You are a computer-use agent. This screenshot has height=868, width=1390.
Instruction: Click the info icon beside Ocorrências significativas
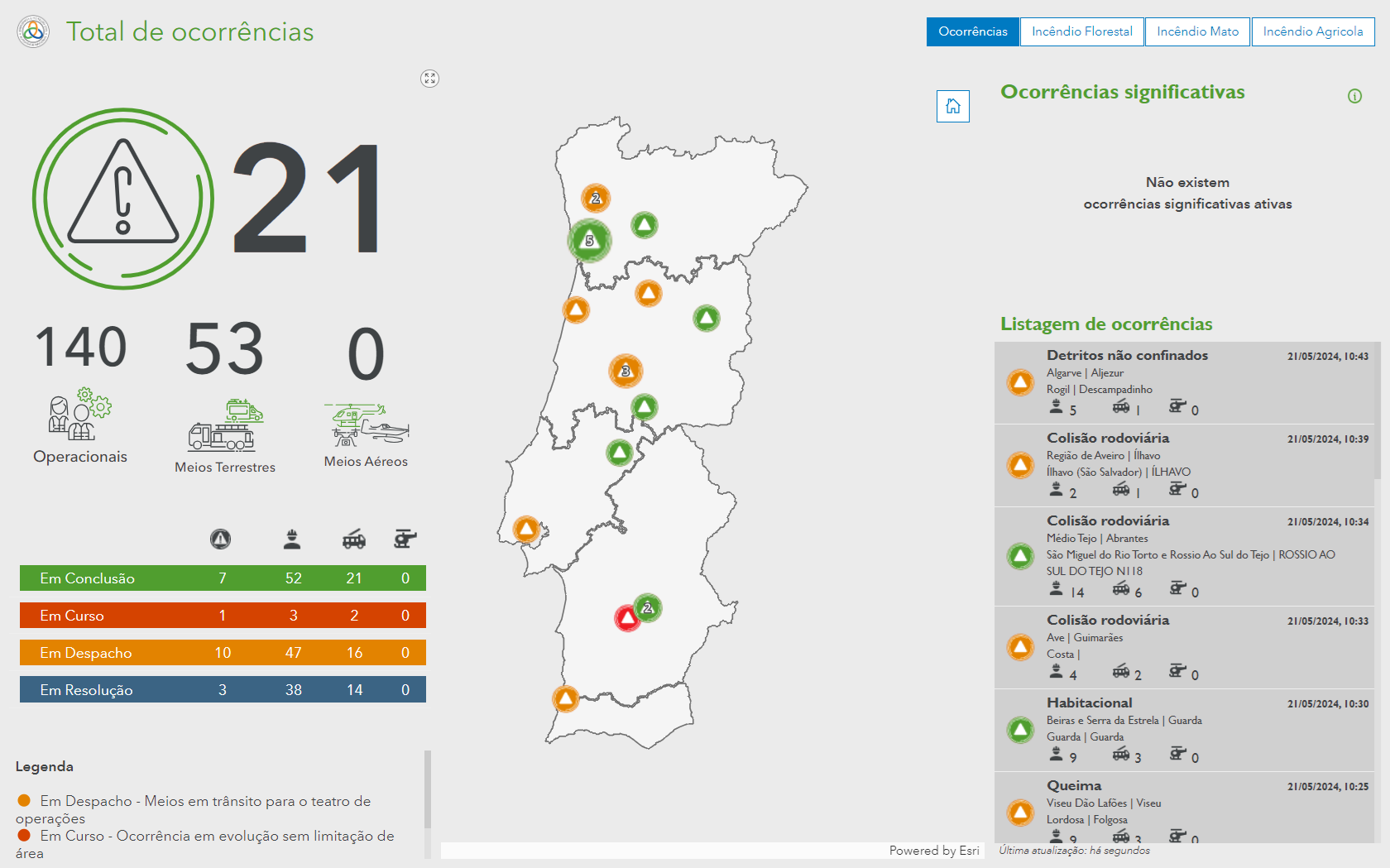click(1354, 96)
